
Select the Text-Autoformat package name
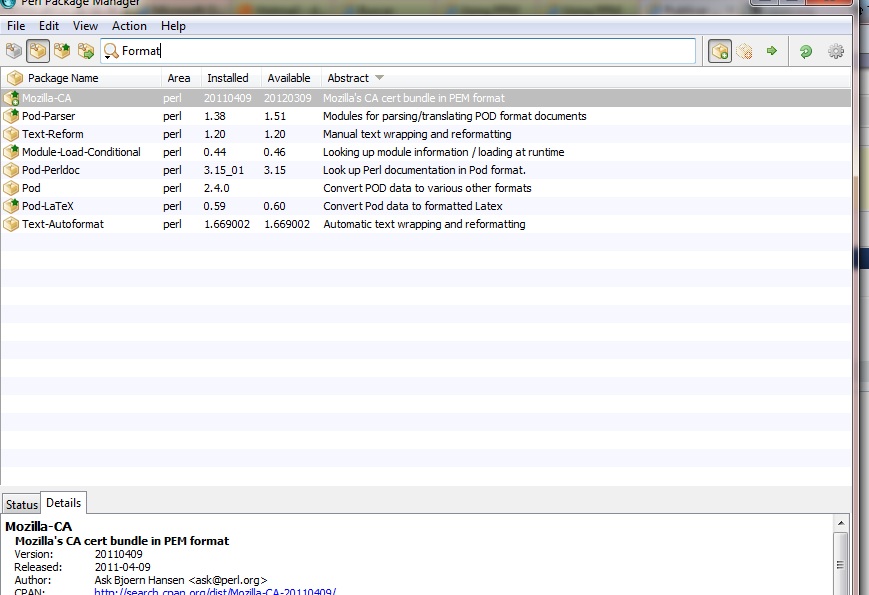(x=63, y=224)
